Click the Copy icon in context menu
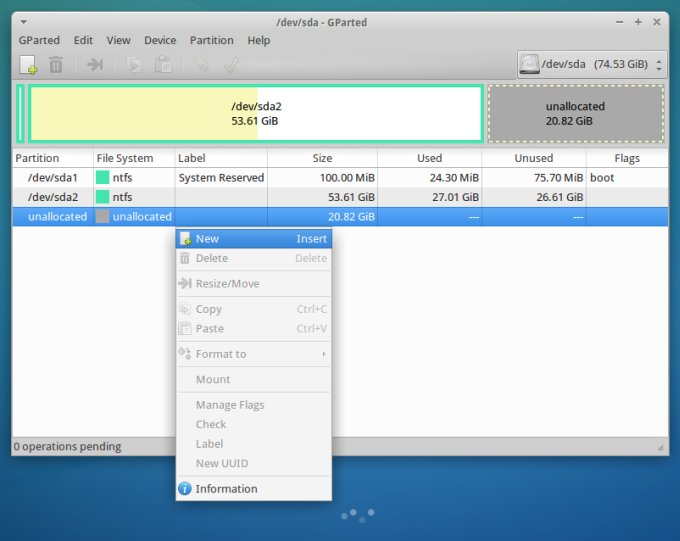Screen dimensions: 680x541 tap(185, 309)
